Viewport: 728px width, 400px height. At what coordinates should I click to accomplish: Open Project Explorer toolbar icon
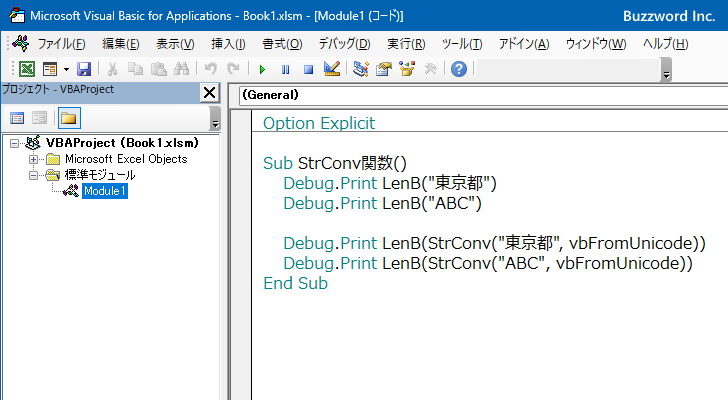click(x=361, y=69)
